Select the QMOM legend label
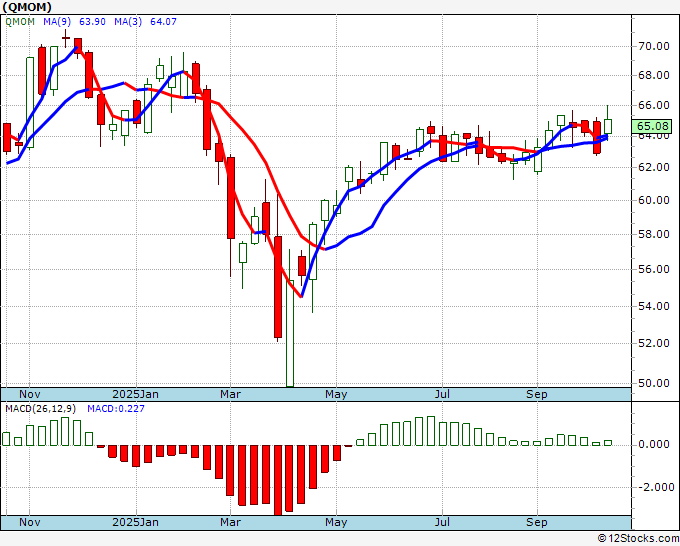 coord(20,22)
